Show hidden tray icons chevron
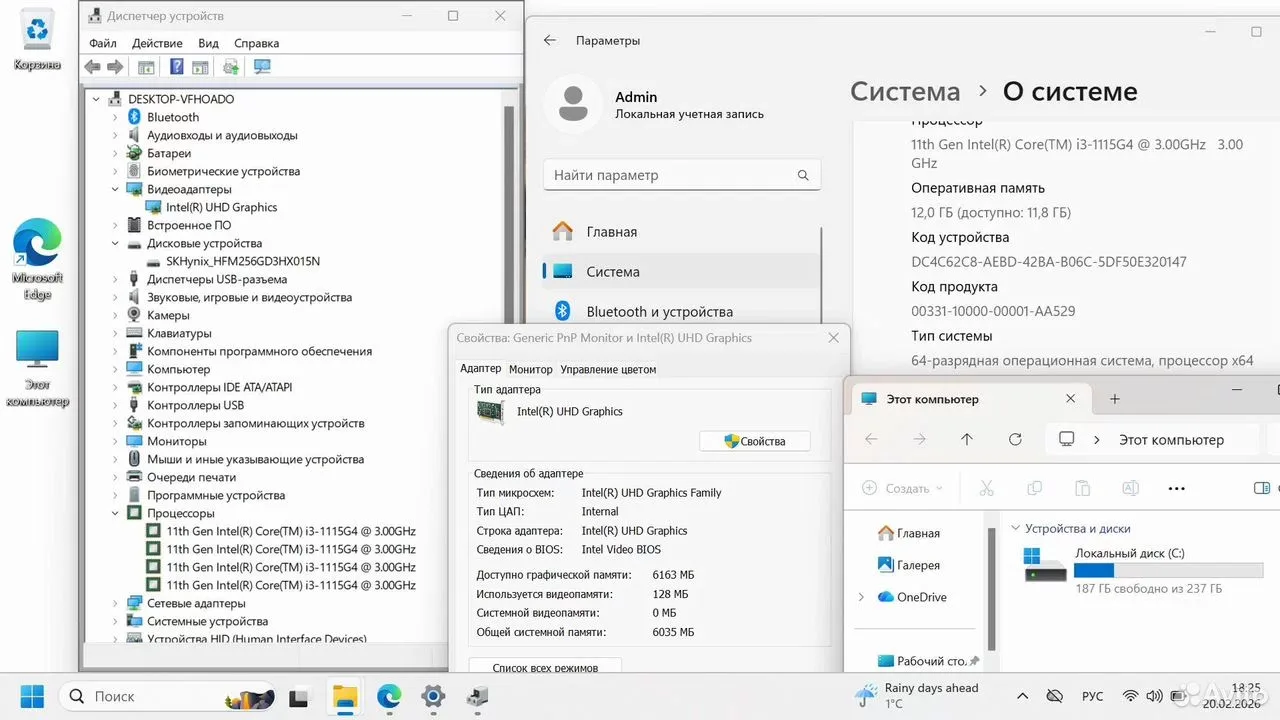This screenshot has height=720, width=1280. (x=1021, y=696)
